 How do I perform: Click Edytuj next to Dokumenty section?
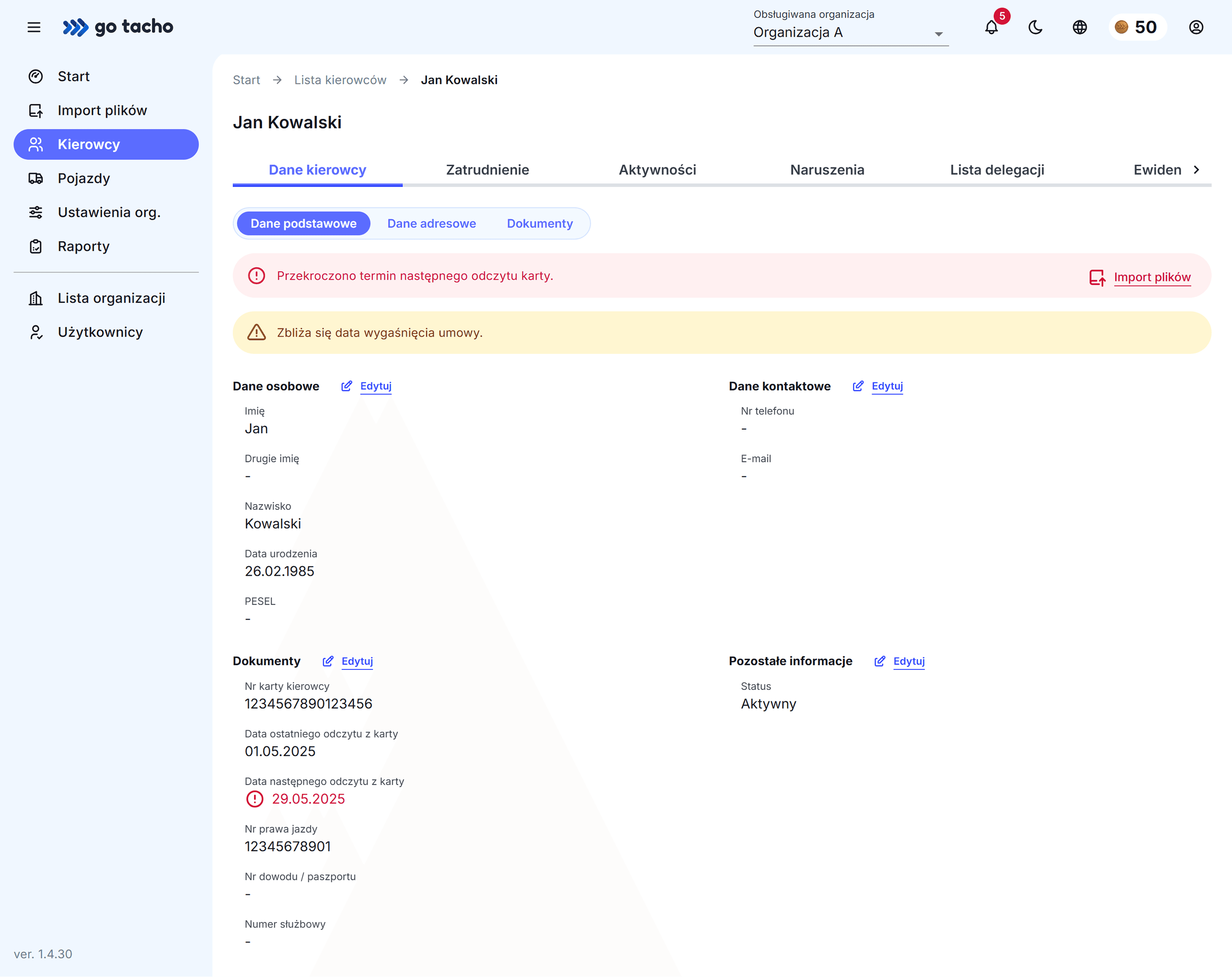point(357,661)
